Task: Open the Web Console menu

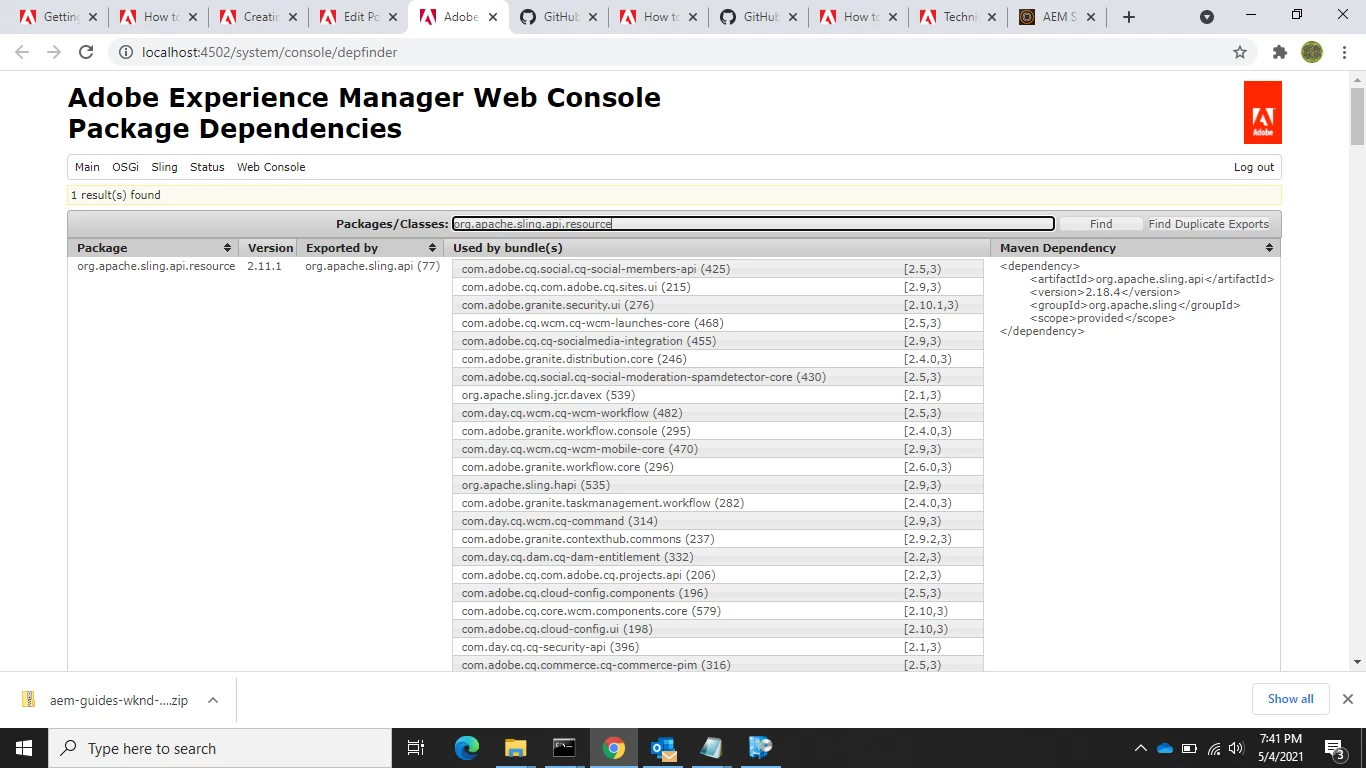Action: click(x=271, y=167)
